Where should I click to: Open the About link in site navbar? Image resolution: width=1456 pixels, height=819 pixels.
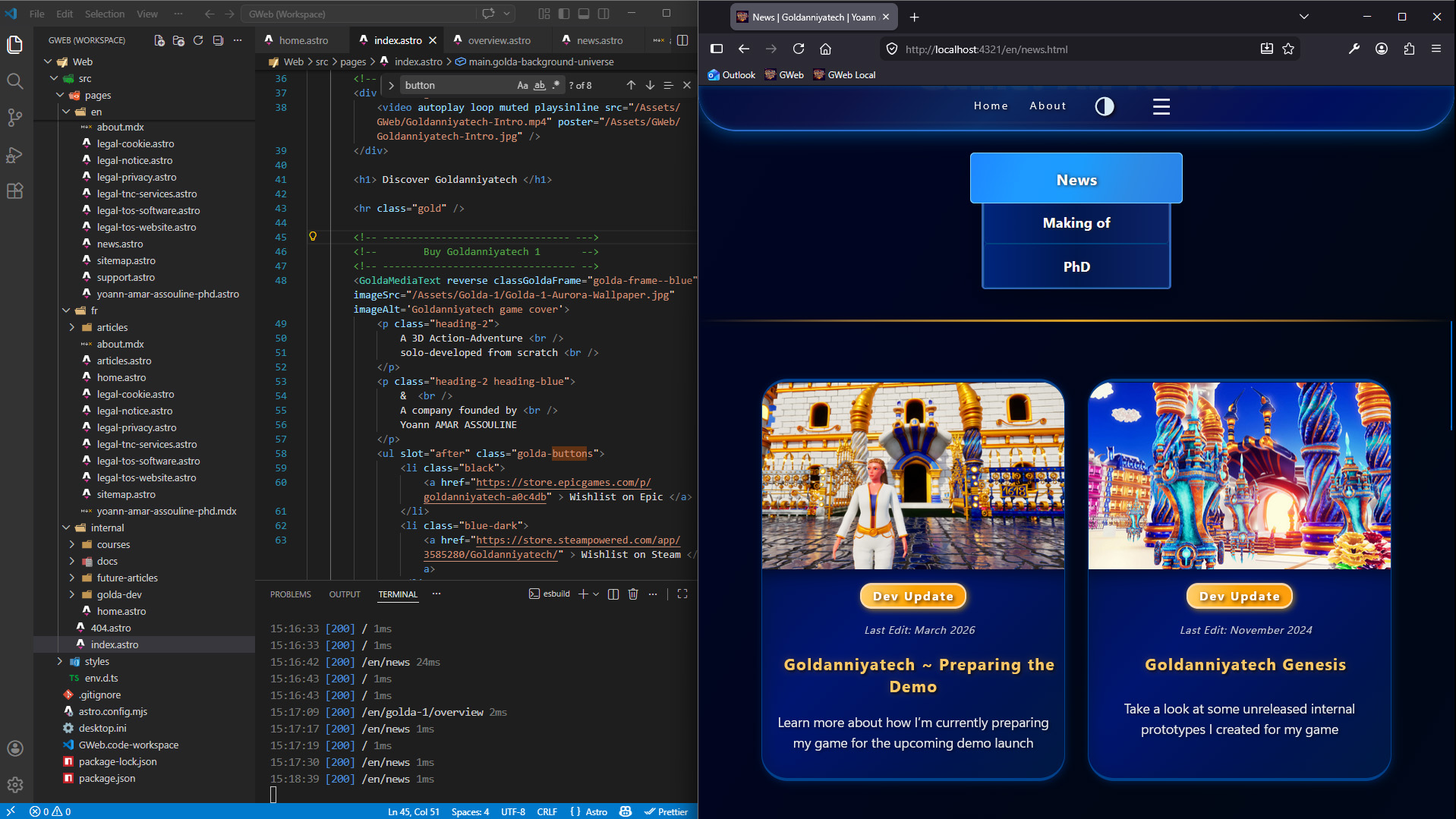click(1048, 106)
